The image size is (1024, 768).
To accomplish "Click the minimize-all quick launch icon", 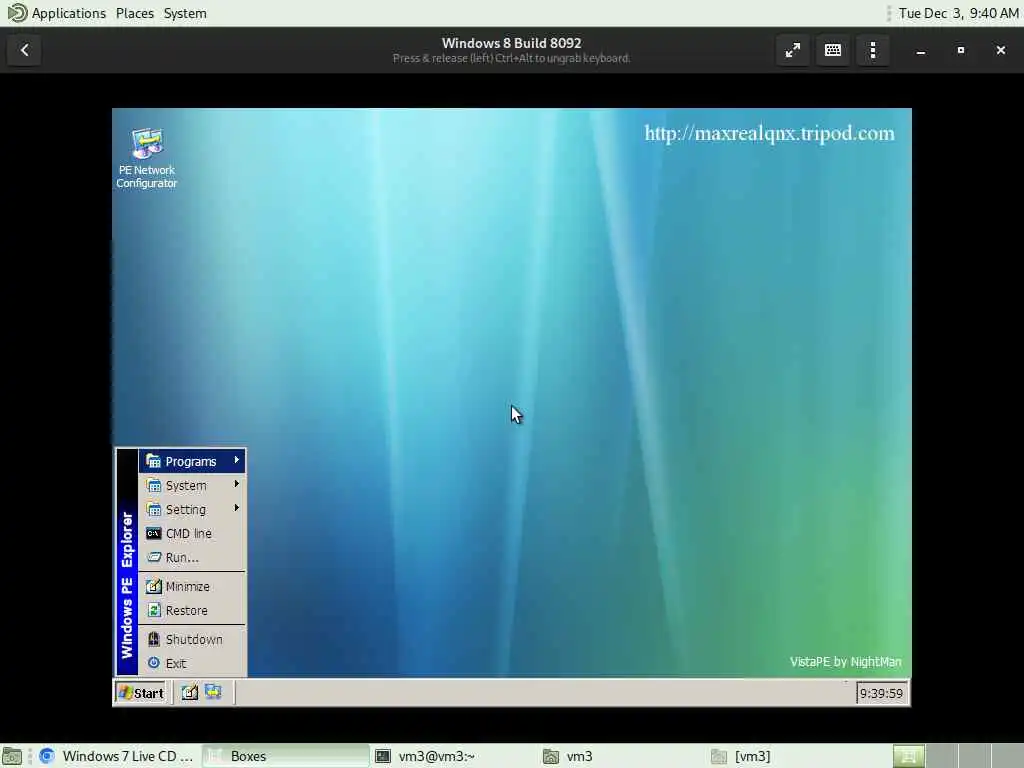I will tap(189, 692).
